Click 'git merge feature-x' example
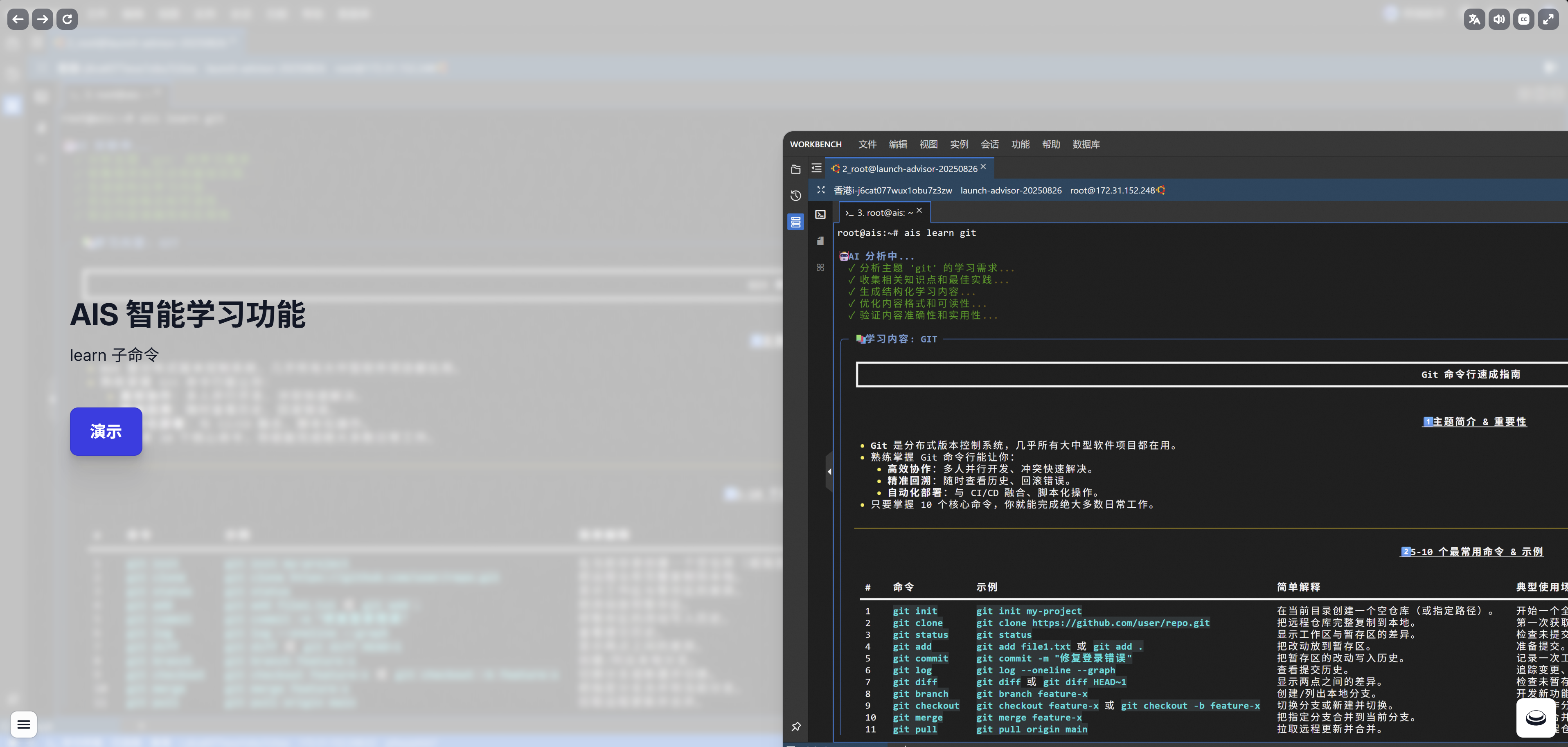The width and height of the screenshot is (1568, 747). [1029, 718]
